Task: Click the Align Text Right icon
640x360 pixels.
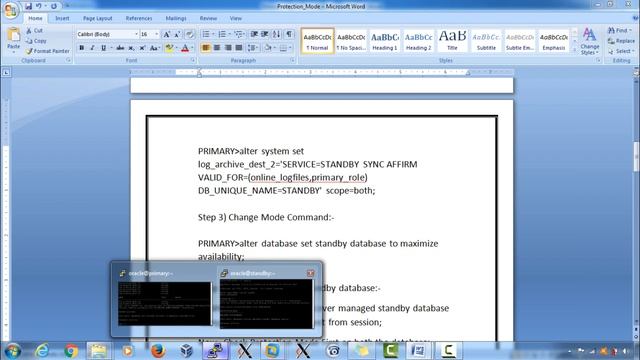Action: click(228, 48)
